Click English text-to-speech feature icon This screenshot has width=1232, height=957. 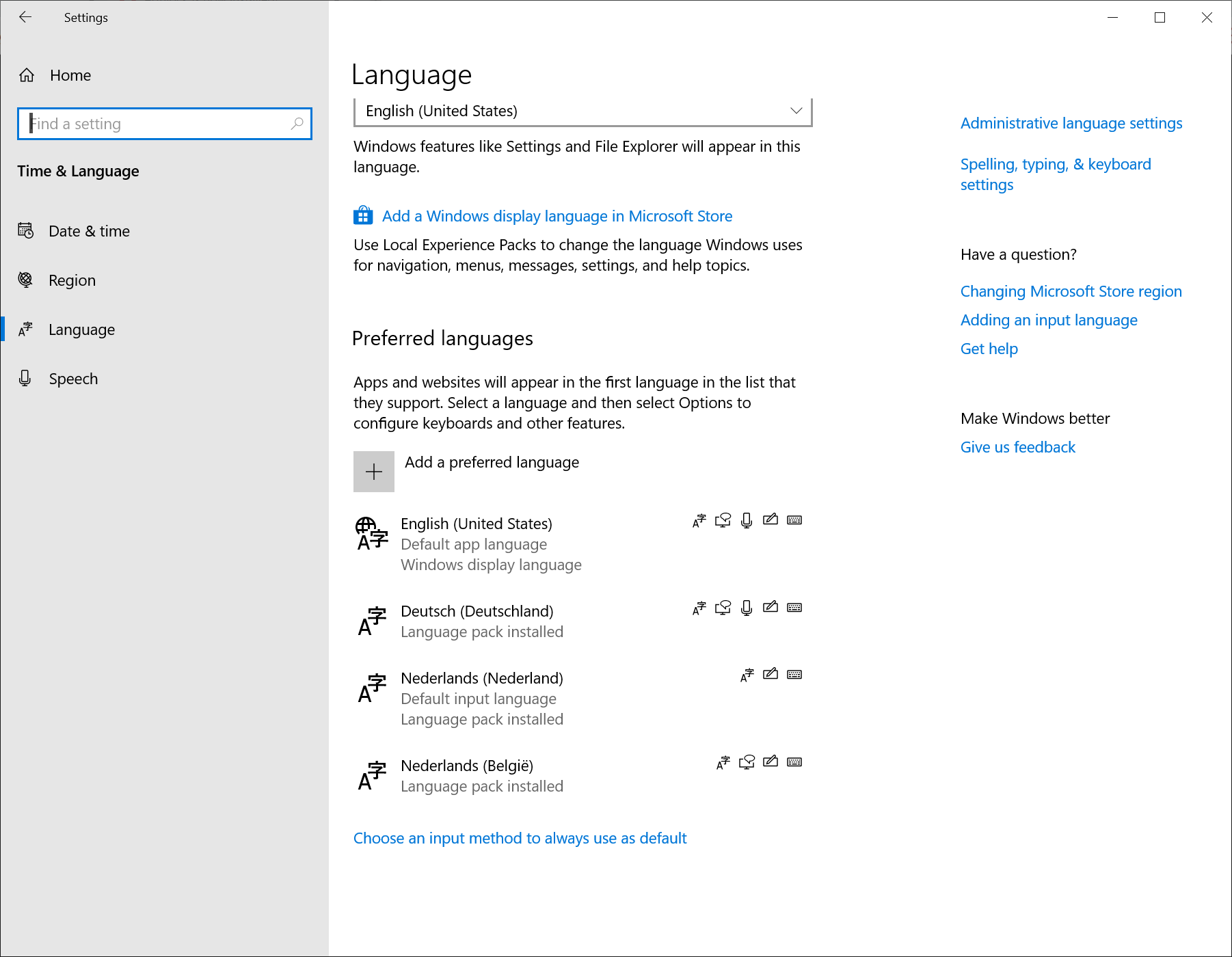723,520
